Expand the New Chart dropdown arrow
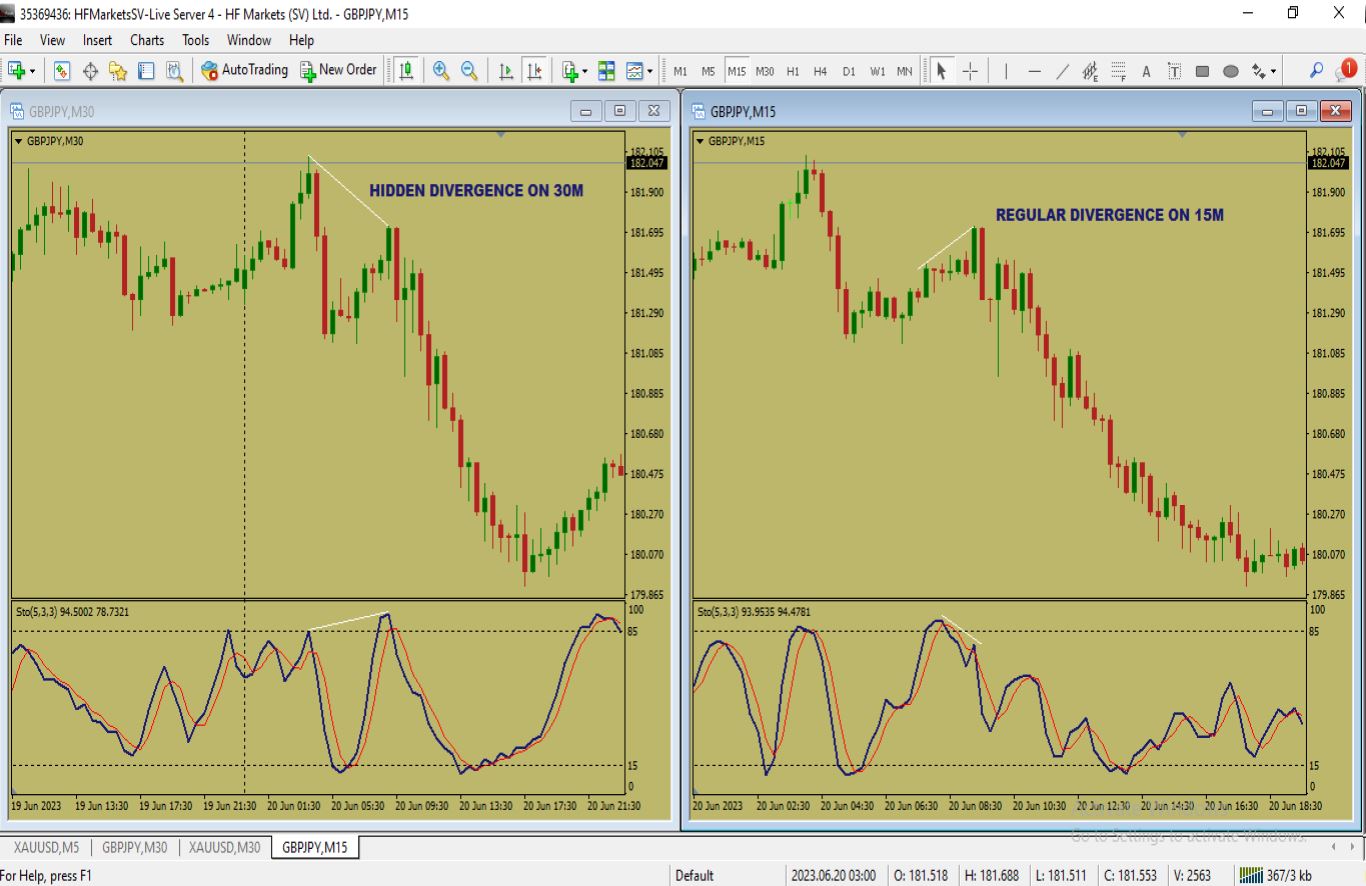The image size is (1366, 886). [x=33, y=71]
